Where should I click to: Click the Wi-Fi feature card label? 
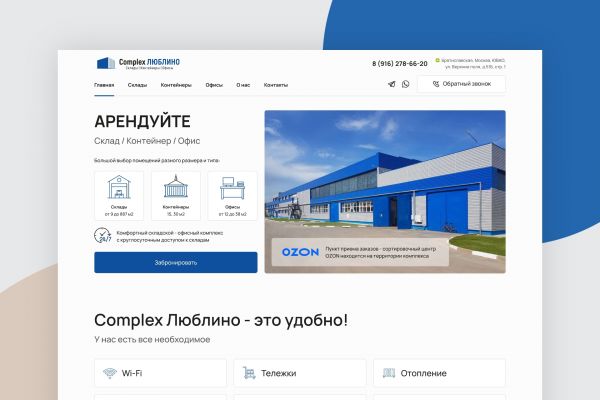tap(132, 373)
